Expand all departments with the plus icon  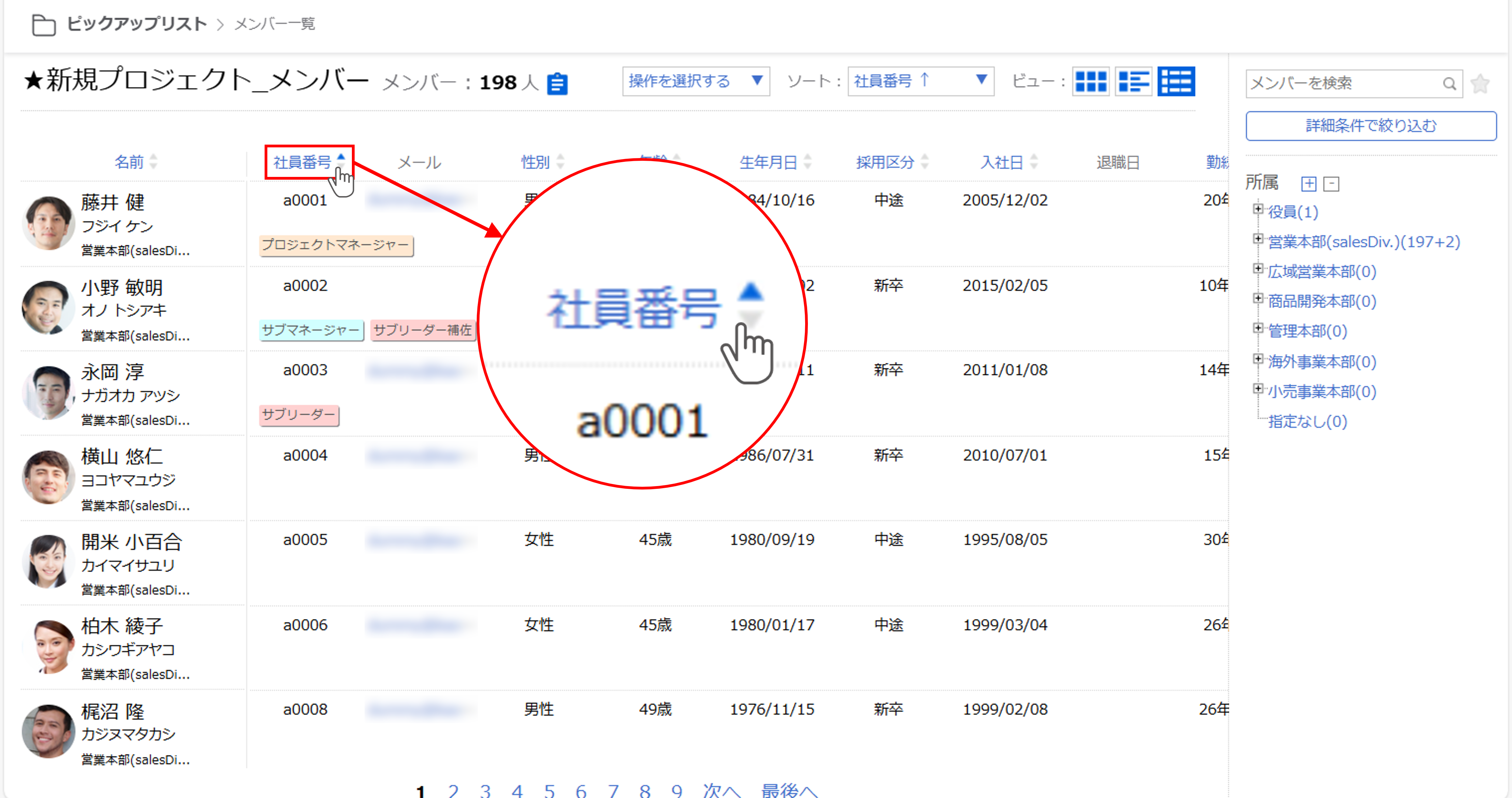tap(1308, 184)
